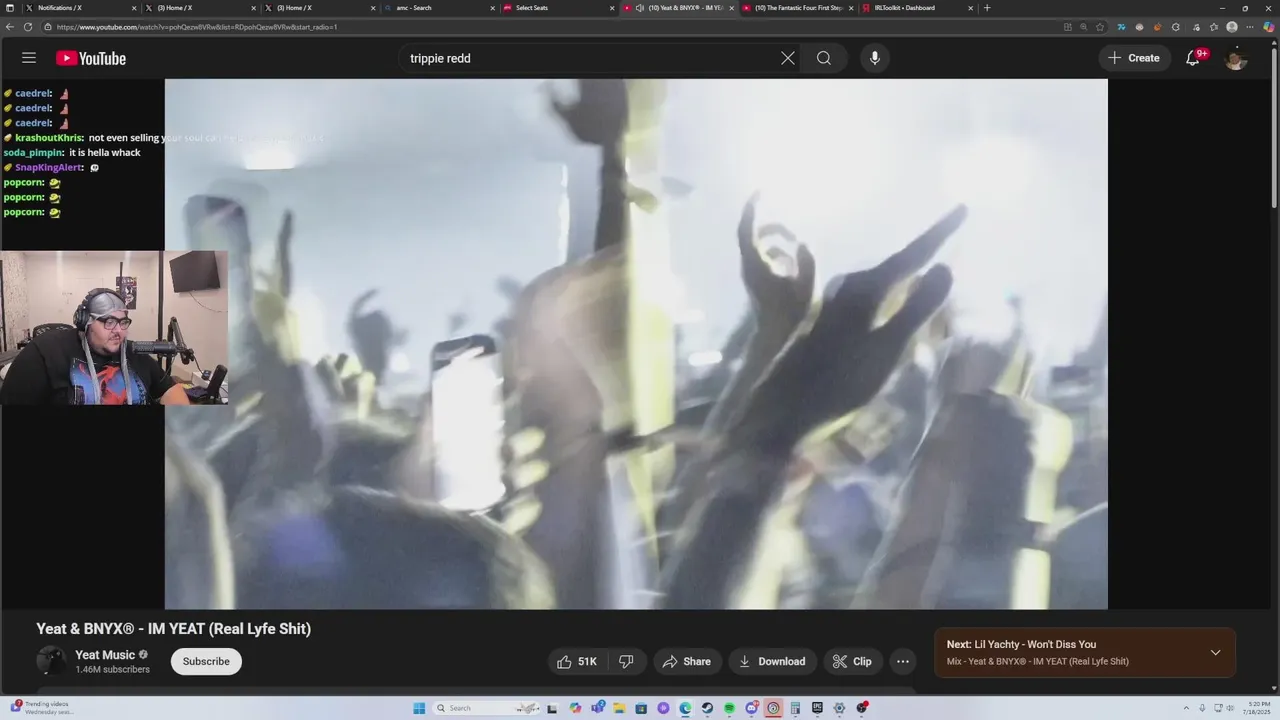Open the YouTube hamburger guide menu
Image resolution: width=1280 pixels, height=720 pixels.
point(29,58)
